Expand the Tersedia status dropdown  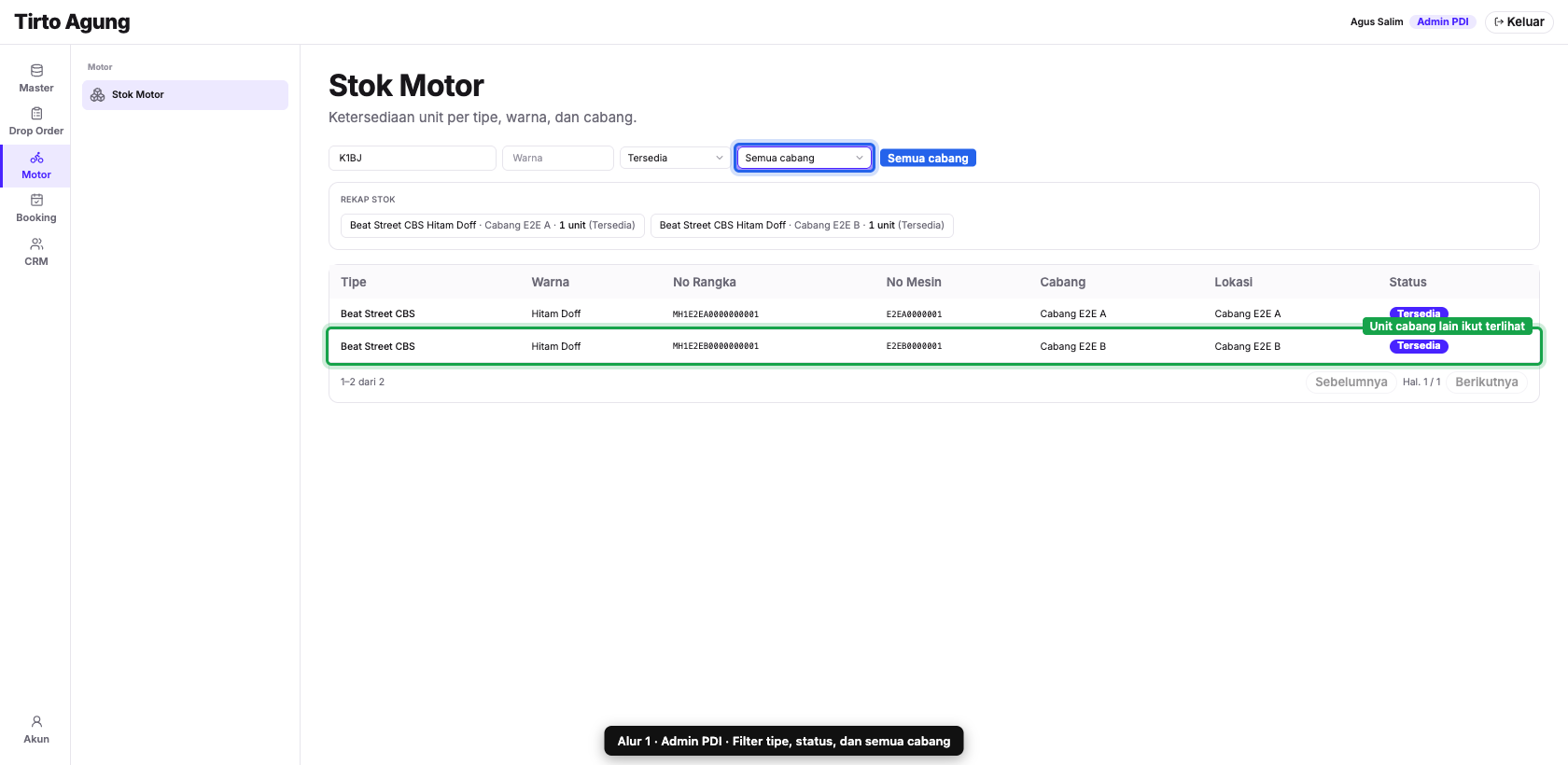[674, 159]
